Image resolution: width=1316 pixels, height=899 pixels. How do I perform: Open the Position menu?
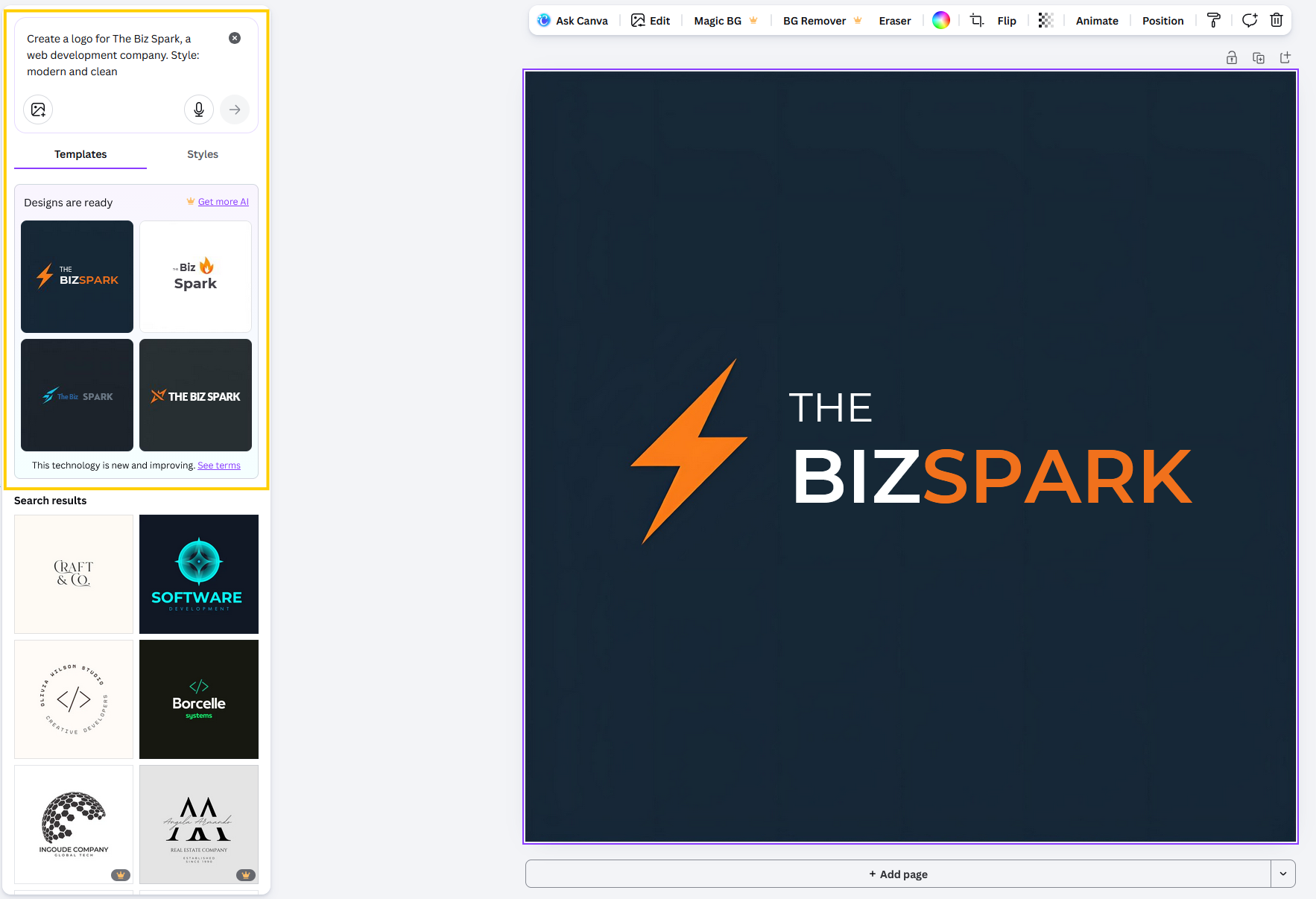pyautogui.click(x=1162, y=20)
